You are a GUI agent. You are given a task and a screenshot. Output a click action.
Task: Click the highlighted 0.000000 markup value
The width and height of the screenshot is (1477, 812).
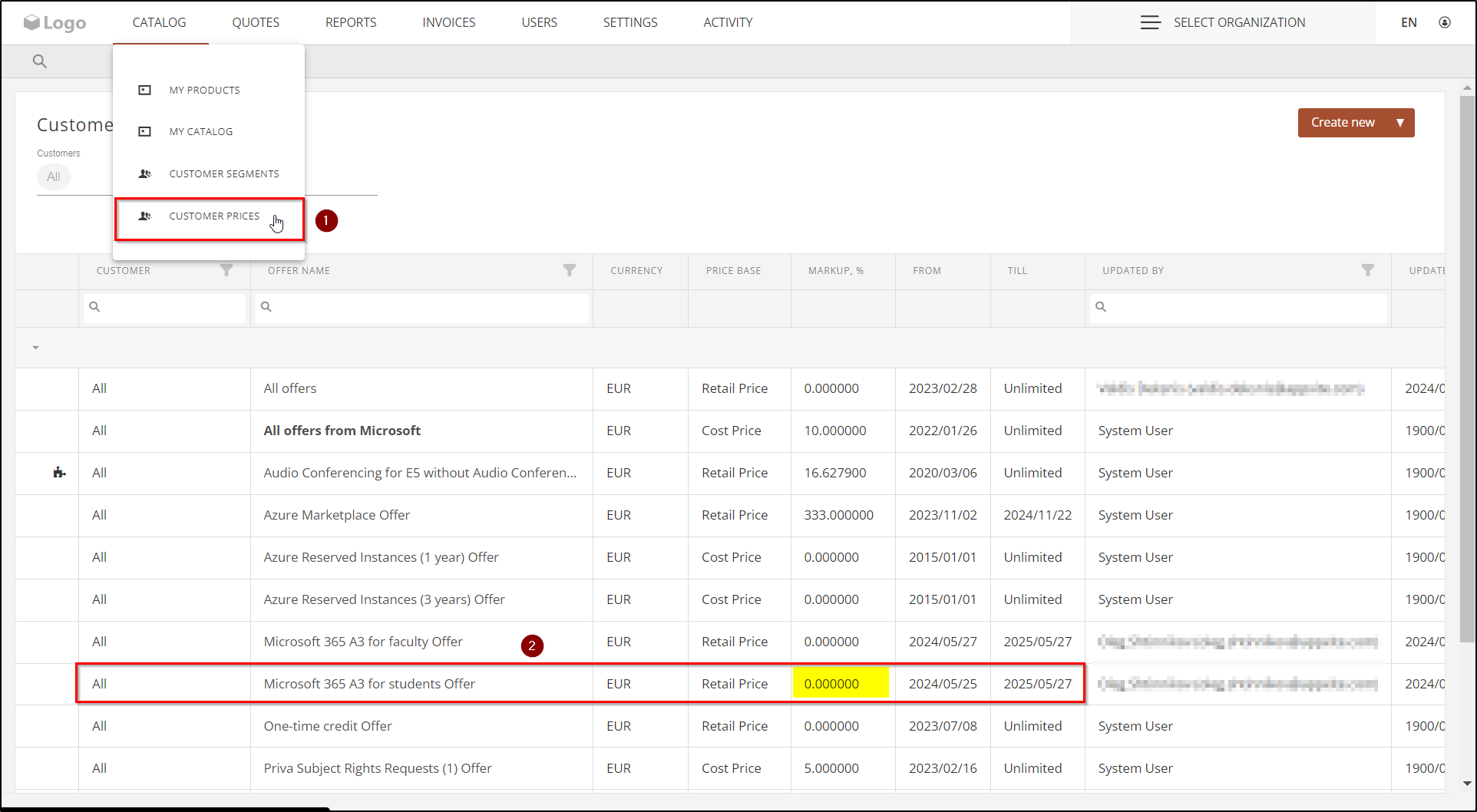pos(831,684)
